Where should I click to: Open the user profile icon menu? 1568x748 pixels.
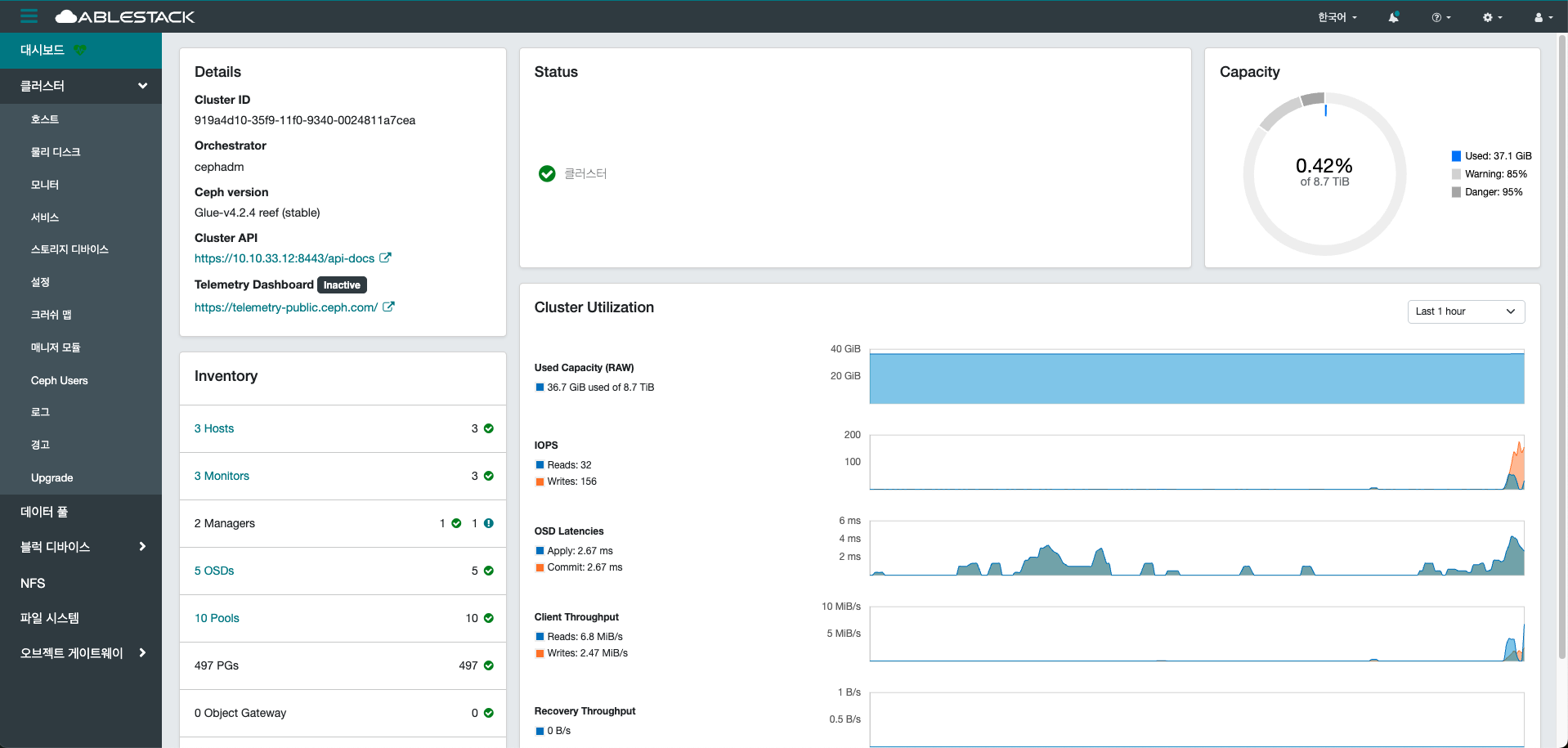click(x=1543, y=17)
